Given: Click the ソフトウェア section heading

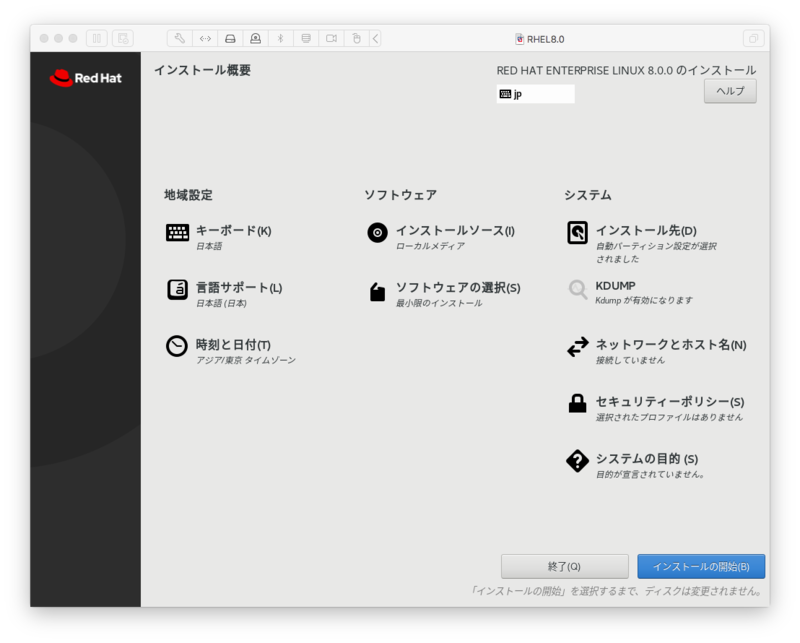Looking at the screenshot, I should (401, 195).
